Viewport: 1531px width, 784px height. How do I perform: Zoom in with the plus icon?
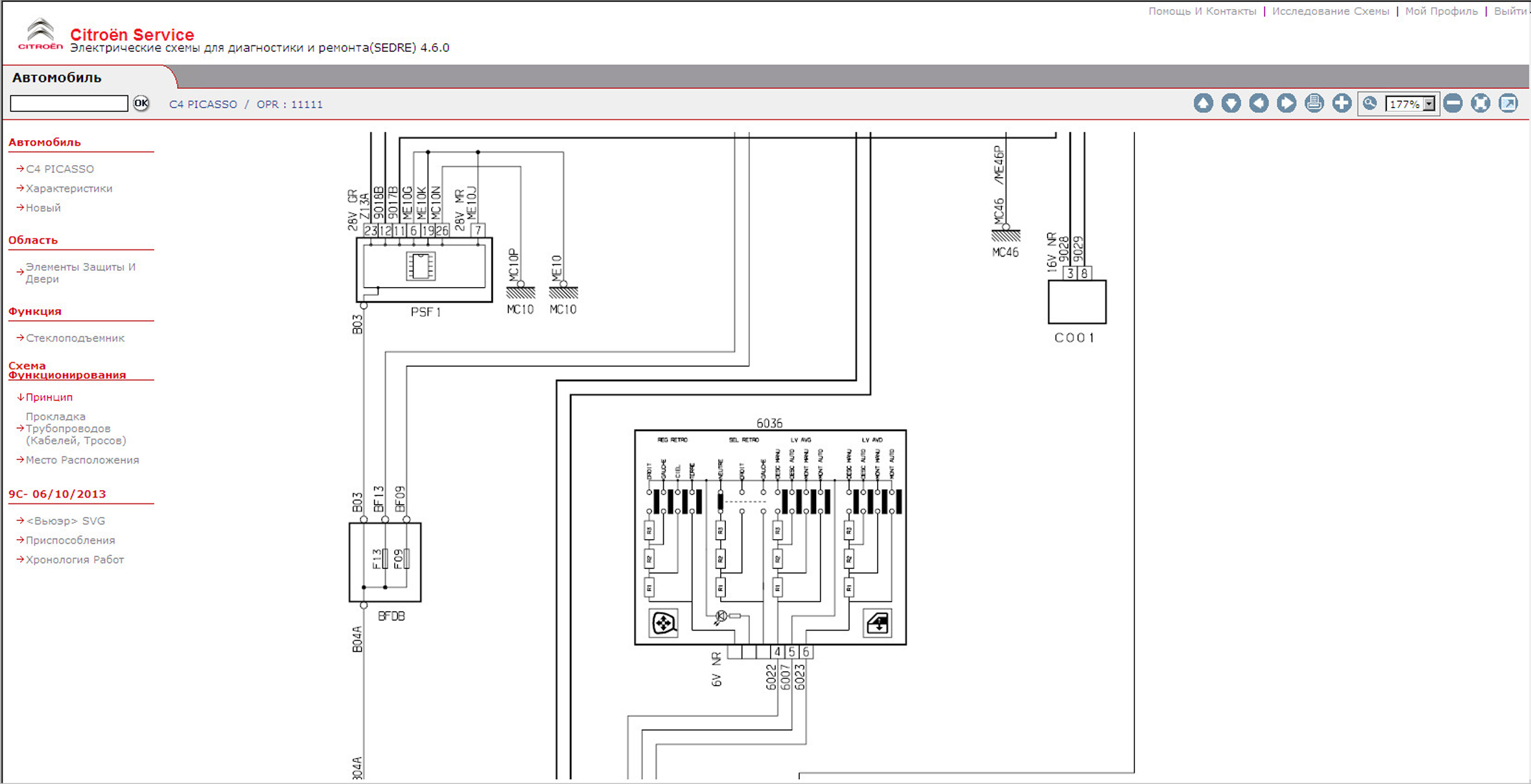(x=1342, y=104)
